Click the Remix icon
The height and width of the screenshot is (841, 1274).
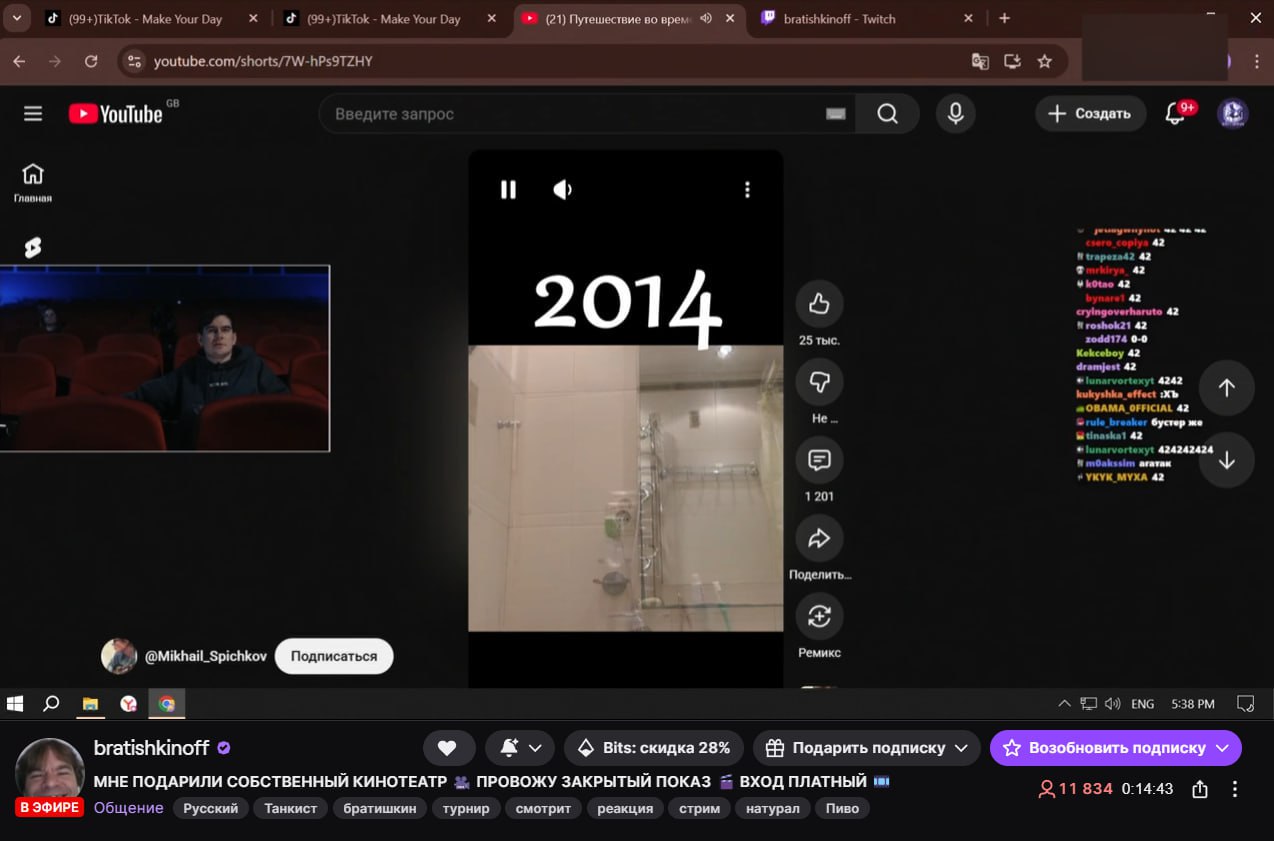click(819, 616)
